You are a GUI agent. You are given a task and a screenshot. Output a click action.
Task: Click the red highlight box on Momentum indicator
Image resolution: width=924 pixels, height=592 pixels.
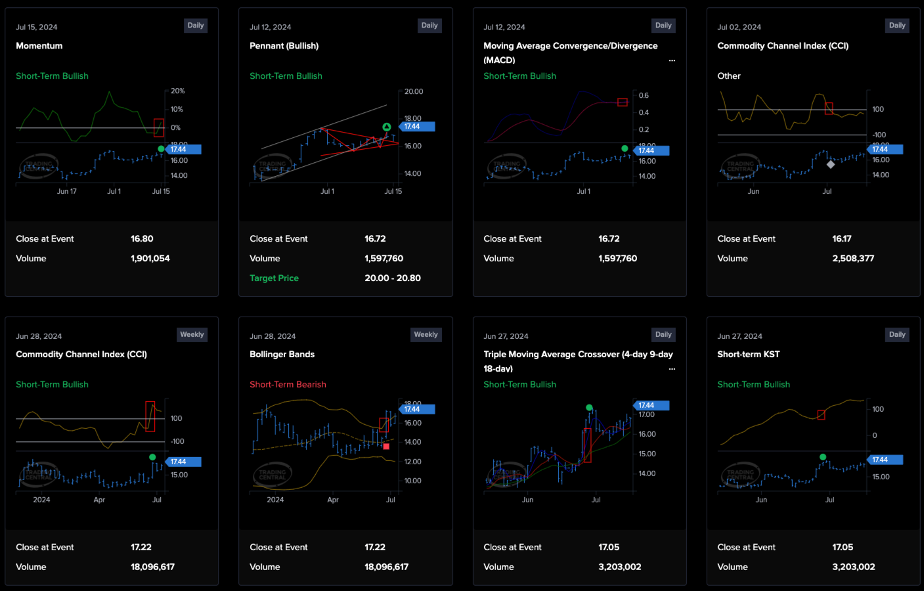coord(159,128)
